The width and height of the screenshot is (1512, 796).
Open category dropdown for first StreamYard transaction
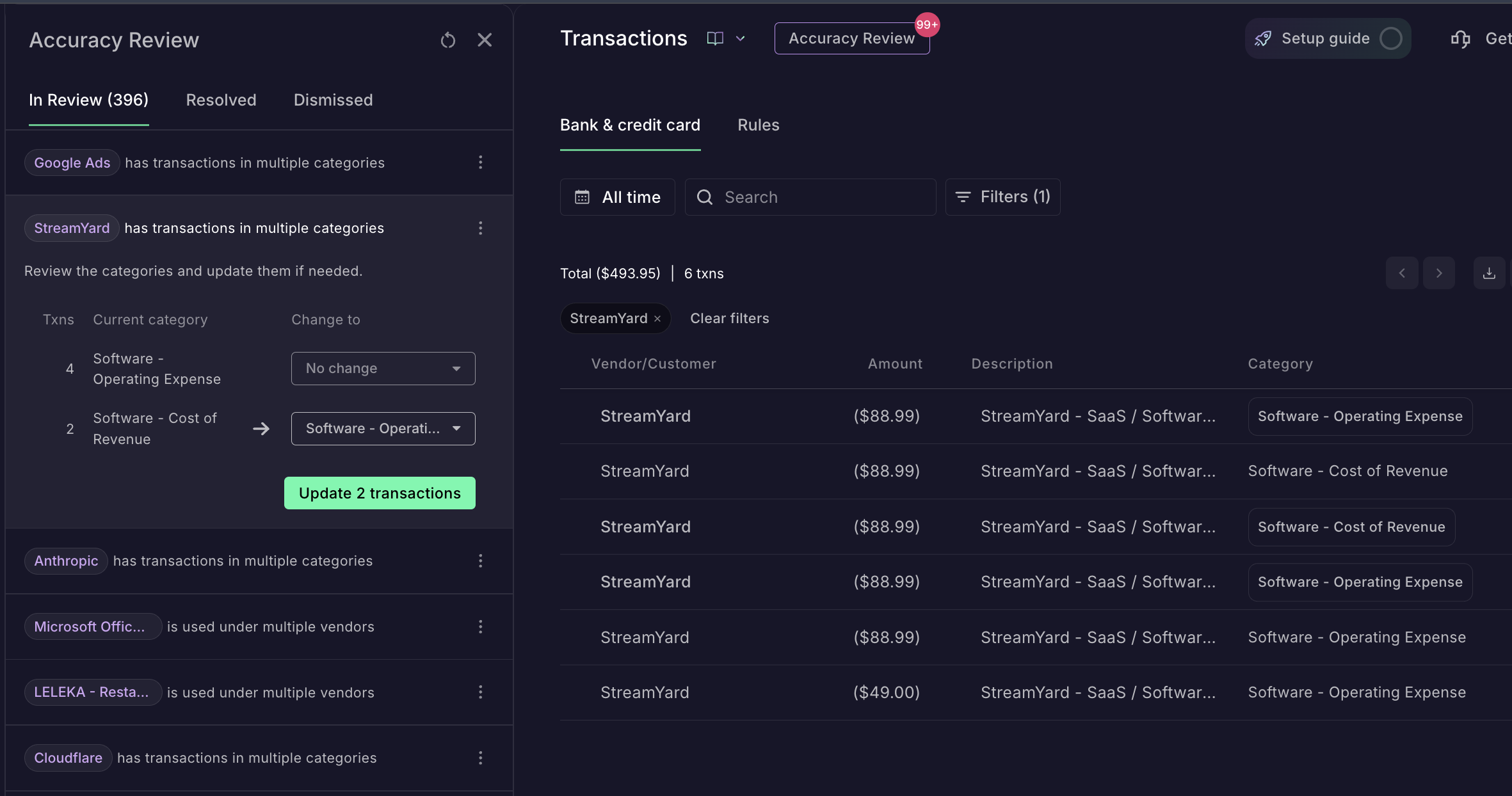pos(1360,417)
